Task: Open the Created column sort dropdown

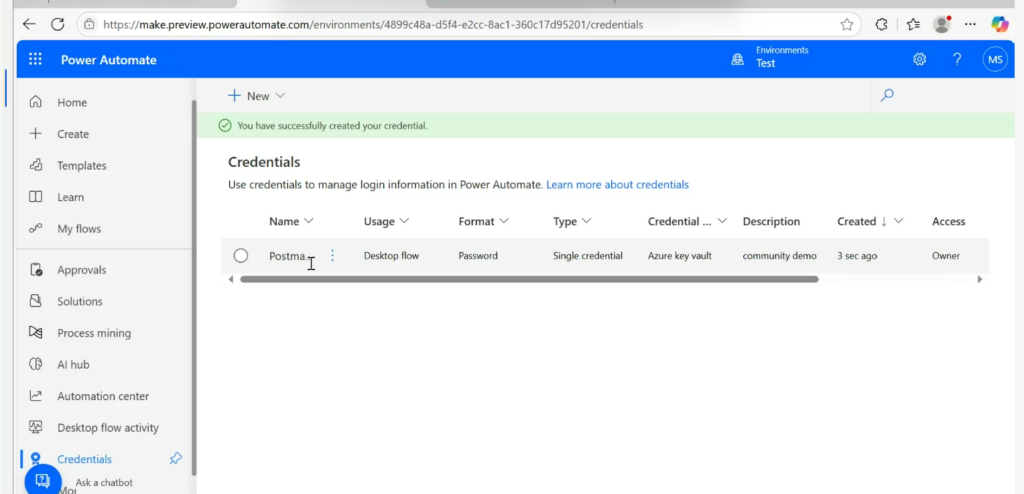Action: point(899,221)
